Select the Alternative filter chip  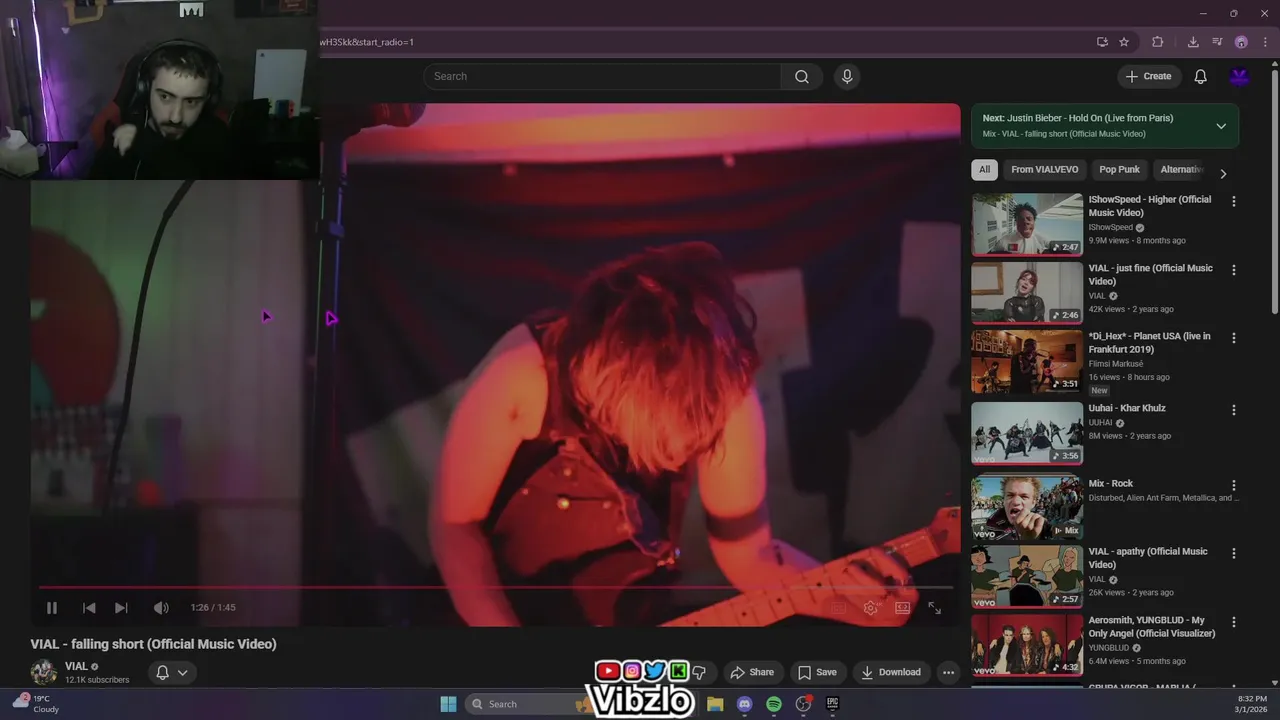pyautogui.click(x=1180, y=170)
